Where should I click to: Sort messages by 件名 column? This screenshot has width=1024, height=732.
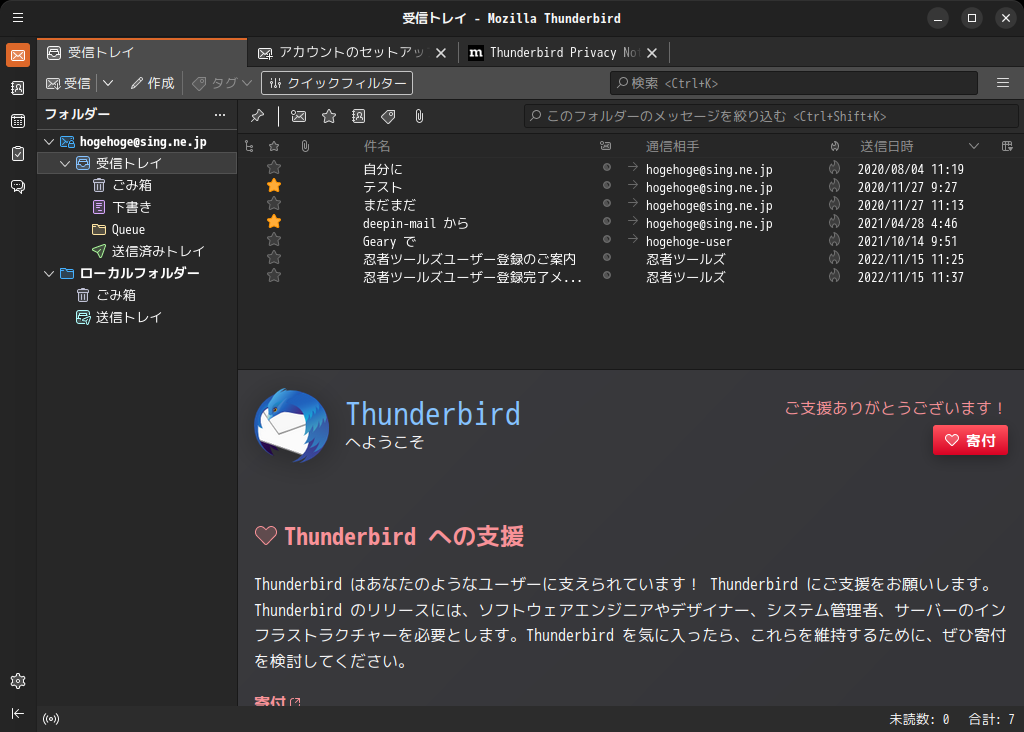click(x=376, y=146)
